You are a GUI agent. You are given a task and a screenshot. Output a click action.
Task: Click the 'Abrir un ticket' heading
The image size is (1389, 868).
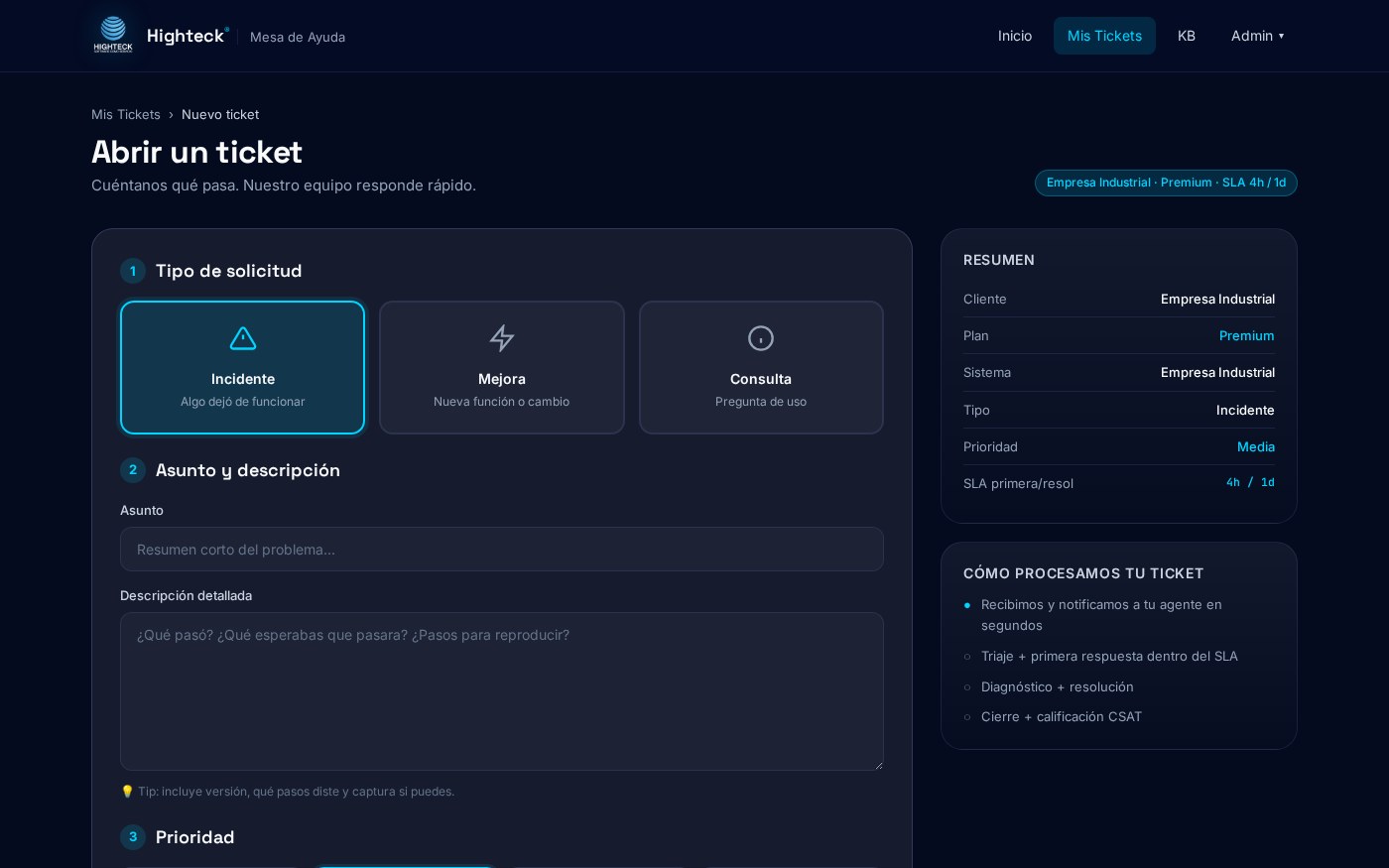196,152
